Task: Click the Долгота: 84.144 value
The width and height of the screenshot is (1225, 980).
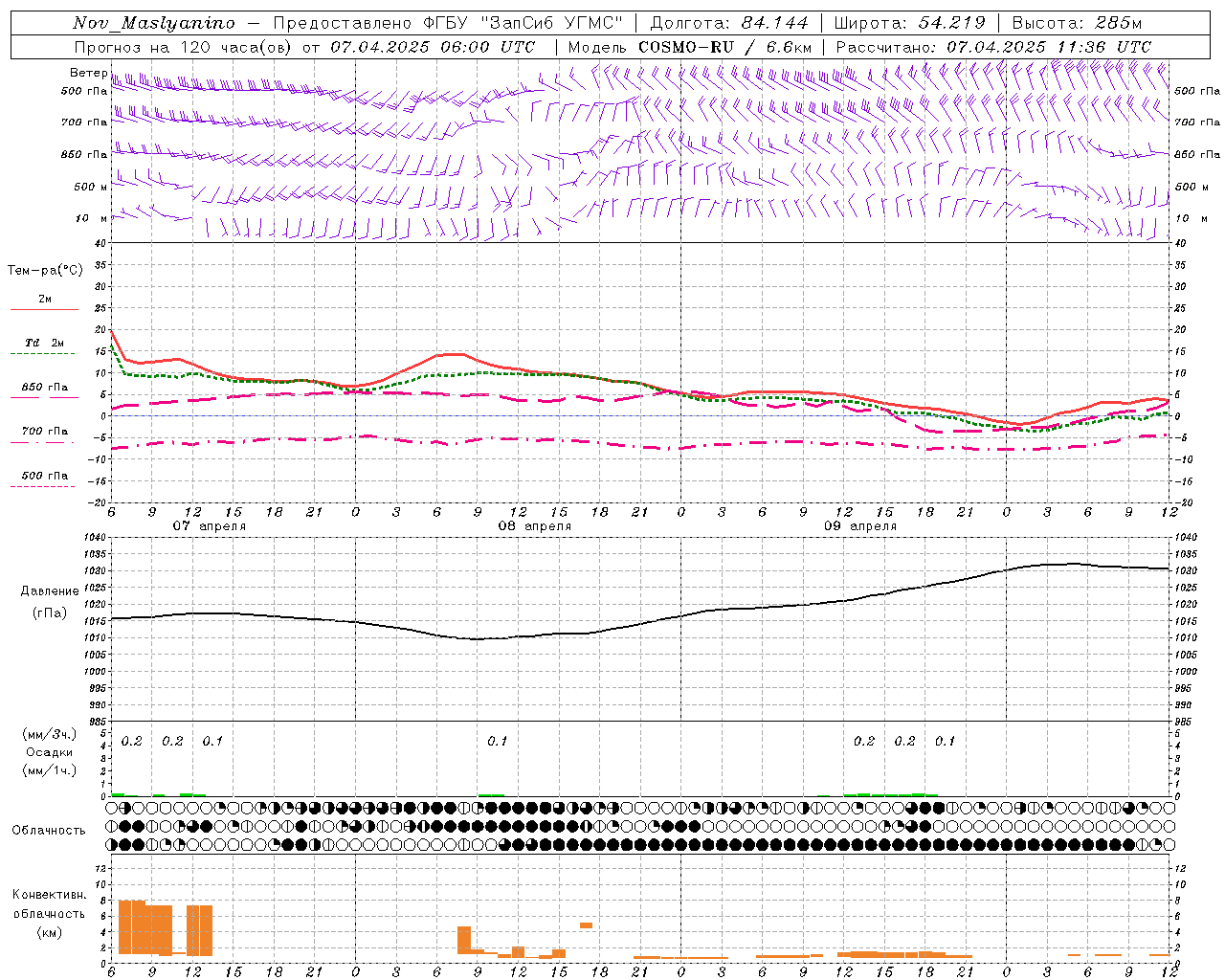Action: point(729,23)
